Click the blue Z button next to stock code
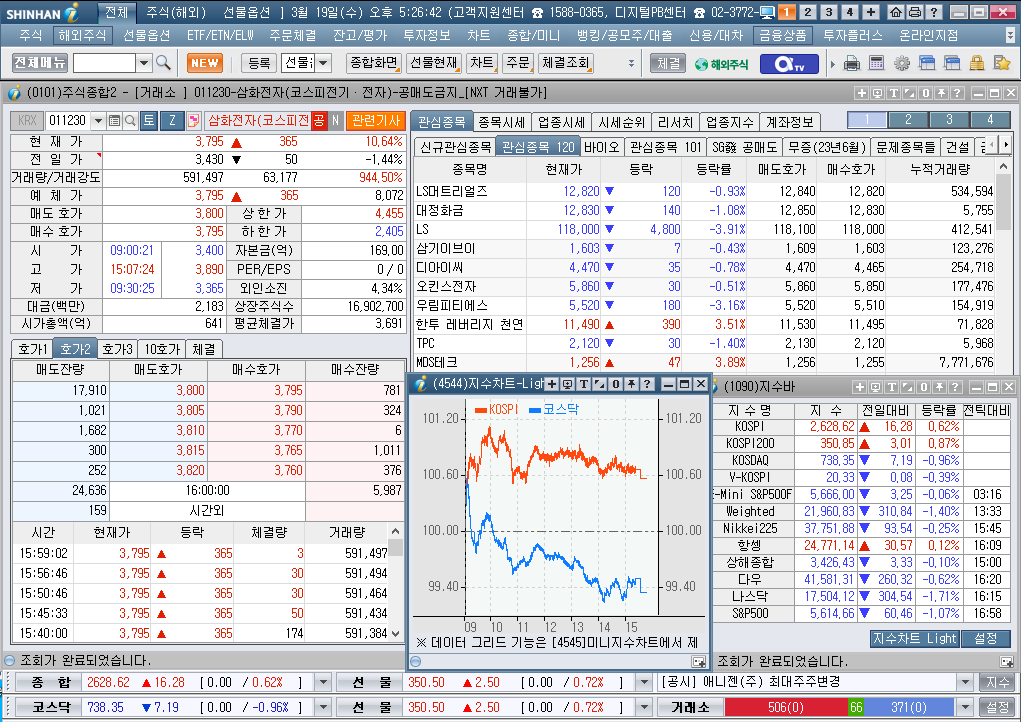This screenshot has width=1021, height=722. [172, 120]
